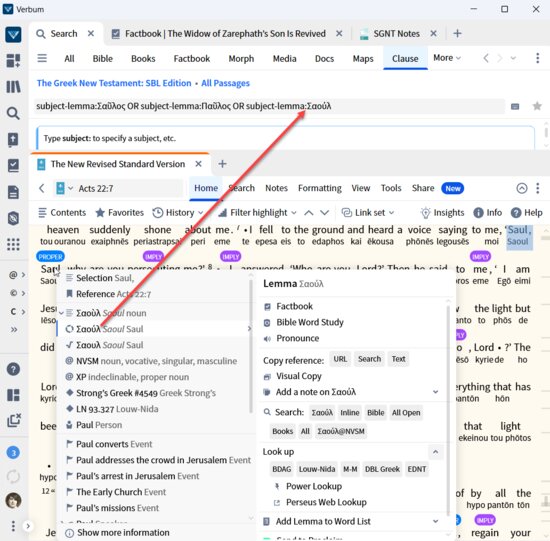
Task: Expand the Add a note on Σαούλ options
Action: [x=435, y=392]
